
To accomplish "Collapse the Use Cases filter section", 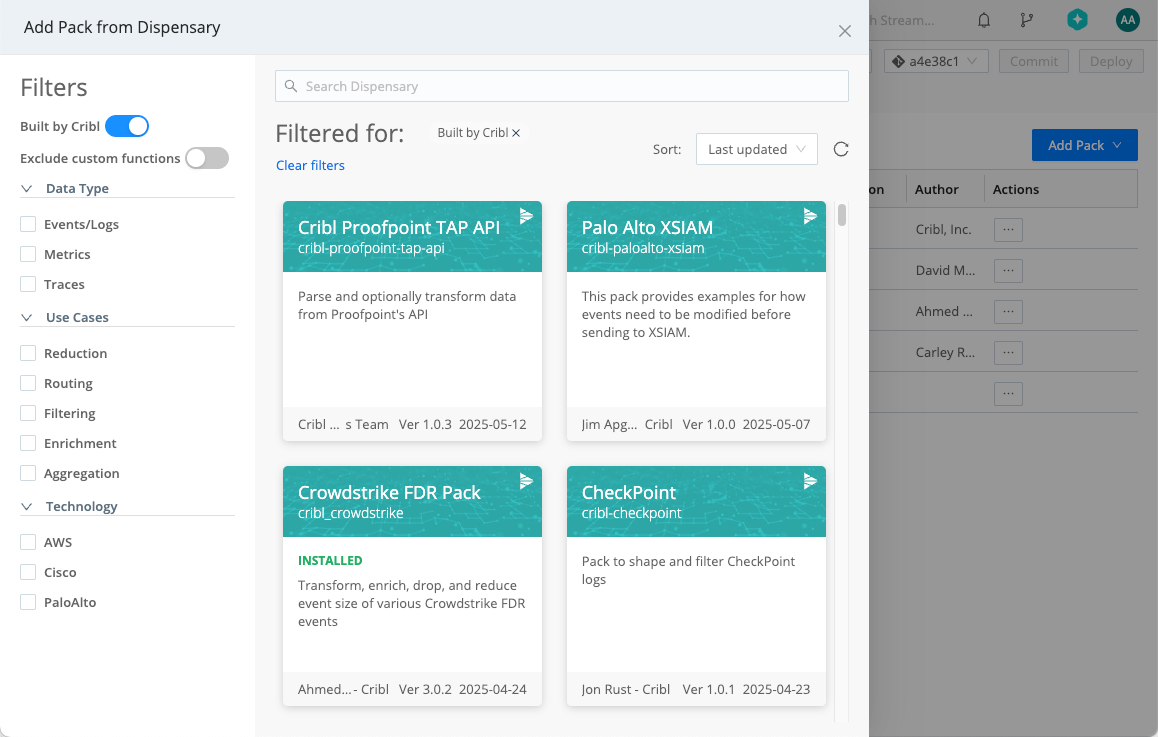I will [26, 317].
